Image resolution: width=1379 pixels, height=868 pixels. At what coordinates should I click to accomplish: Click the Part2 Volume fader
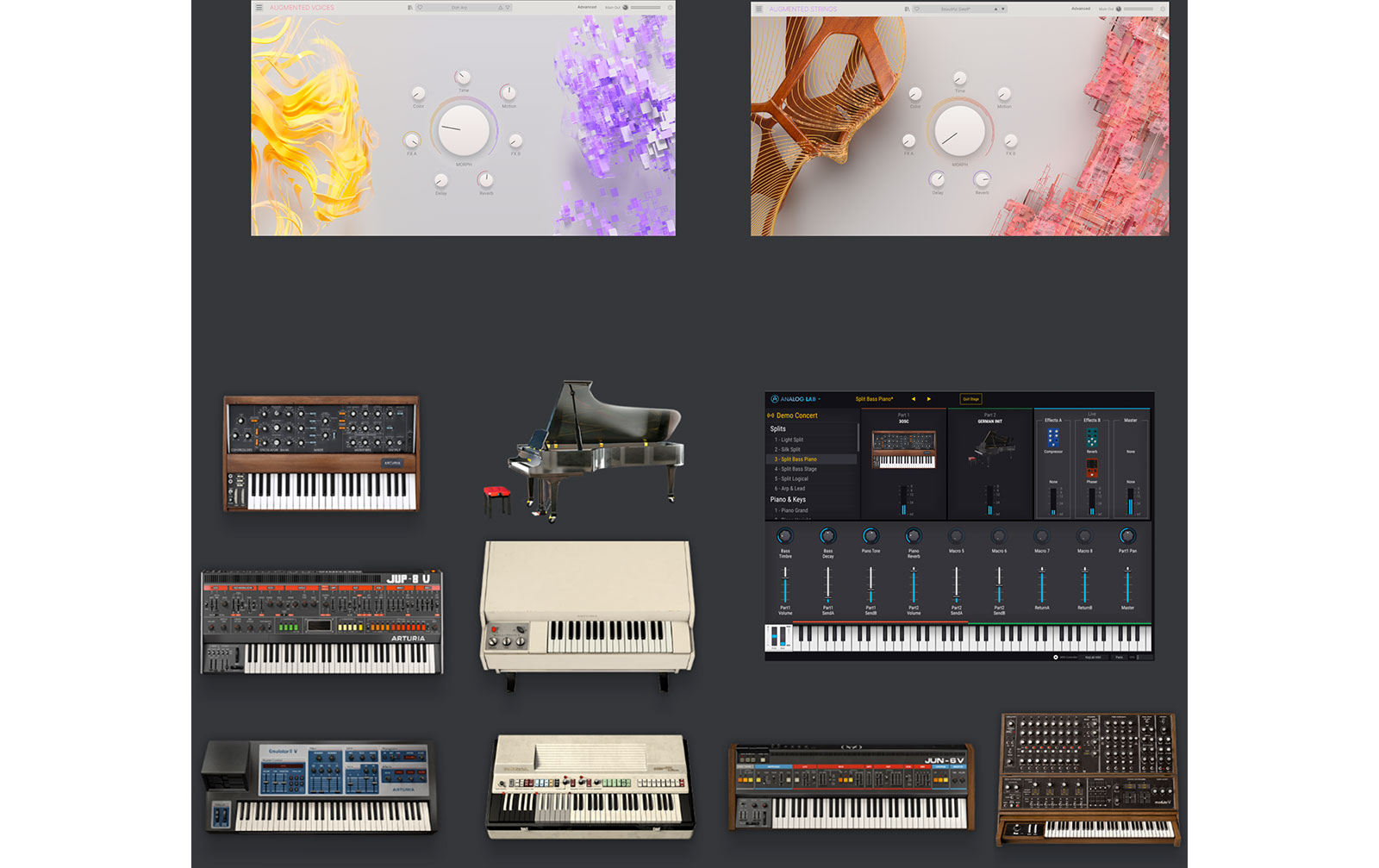point(914,585)
